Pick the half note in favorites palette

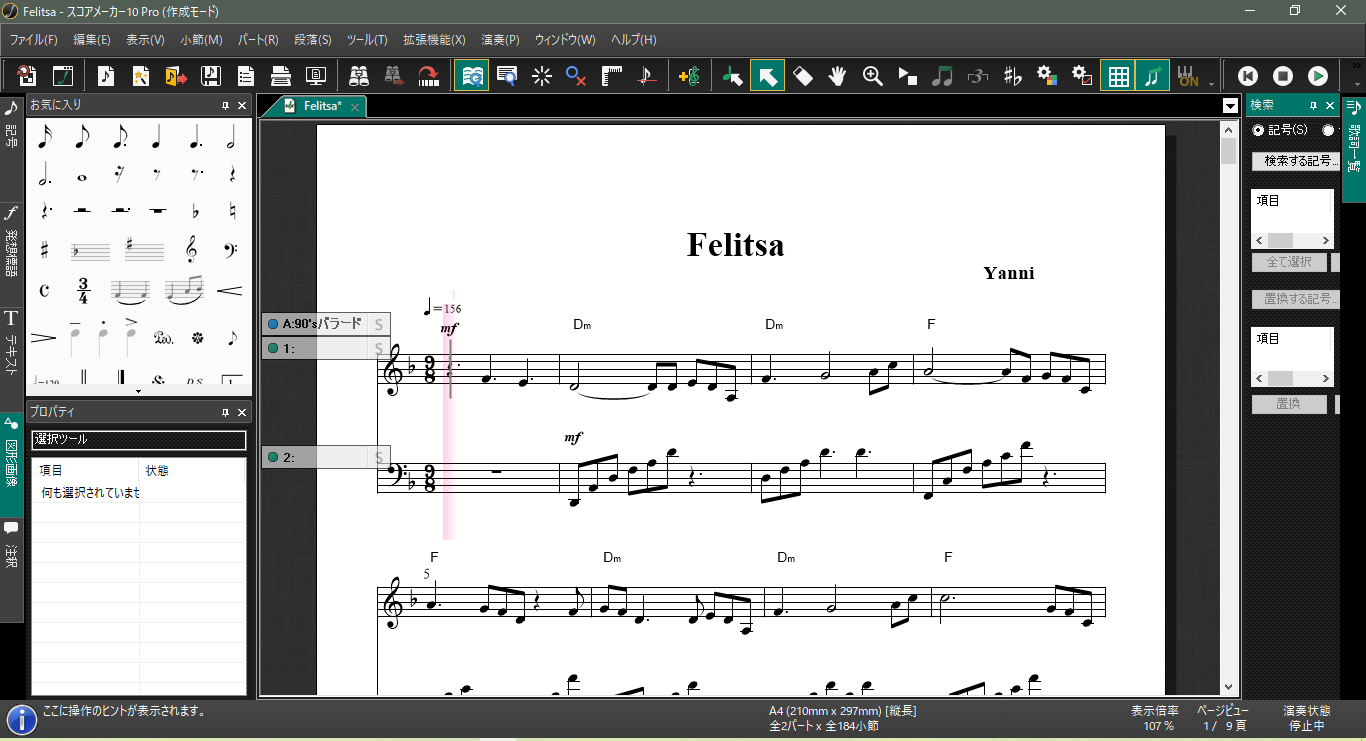[x=232, y=137]
